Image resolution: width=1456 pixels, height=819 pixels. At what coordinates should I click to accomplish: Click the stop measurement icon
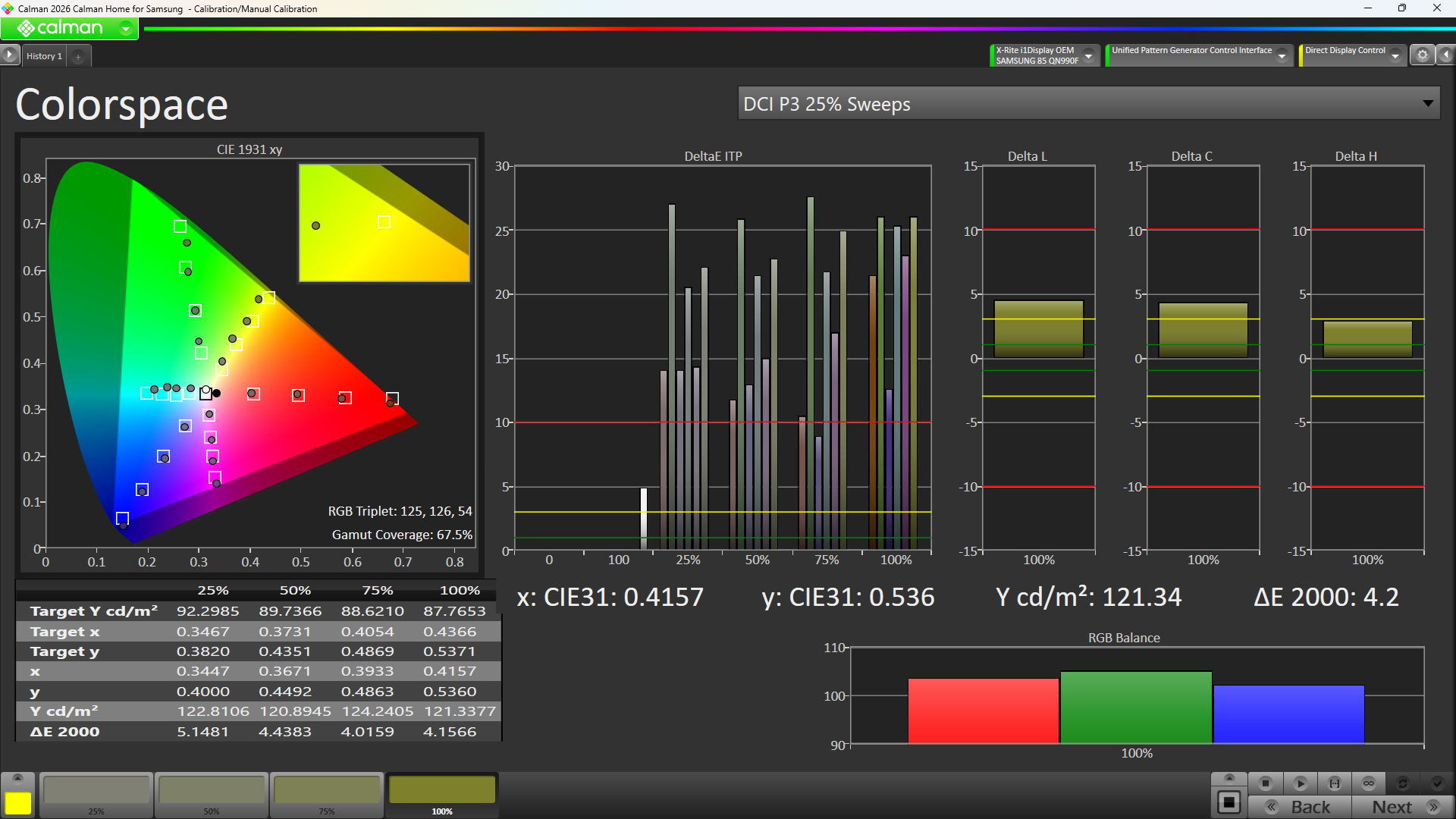1265,783
